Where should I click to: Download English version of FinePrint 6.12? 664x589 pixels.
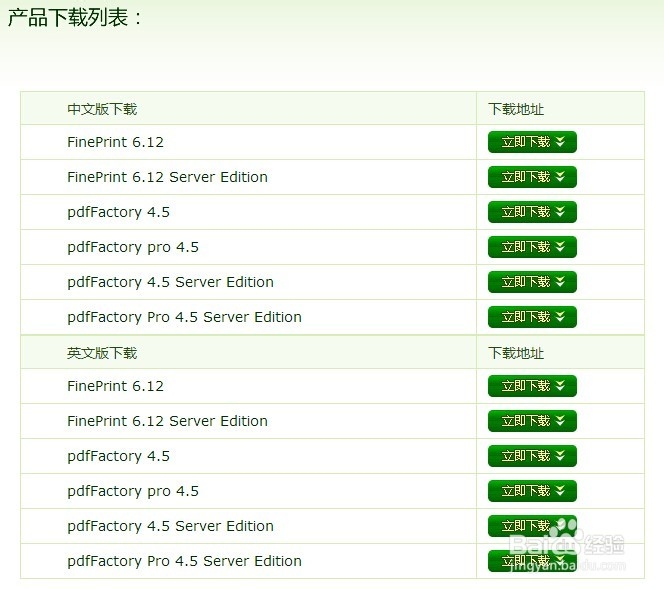[532, 386]
